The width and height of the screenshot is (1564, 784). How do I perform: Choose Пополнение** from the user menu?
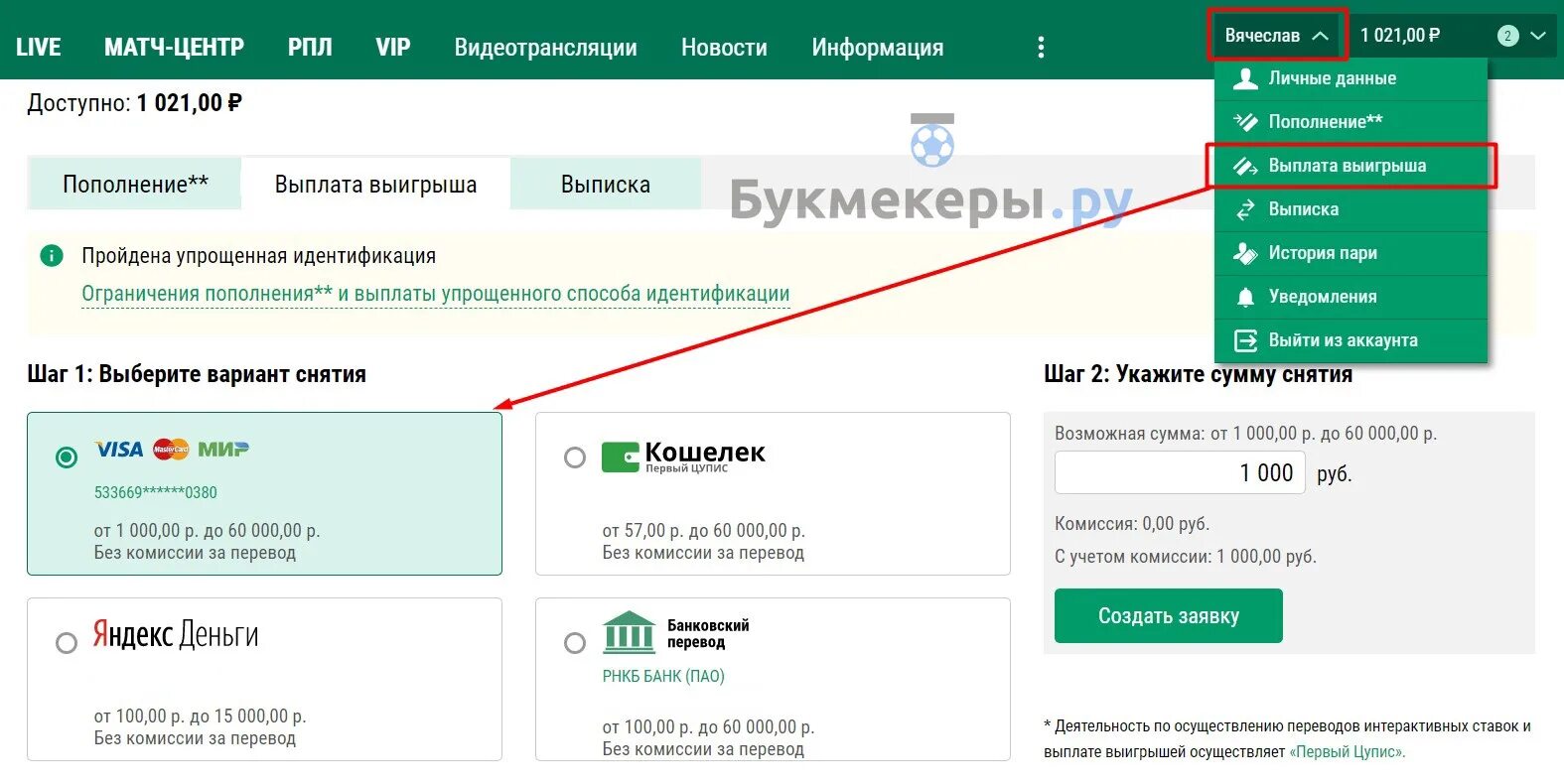[1351, 122]
